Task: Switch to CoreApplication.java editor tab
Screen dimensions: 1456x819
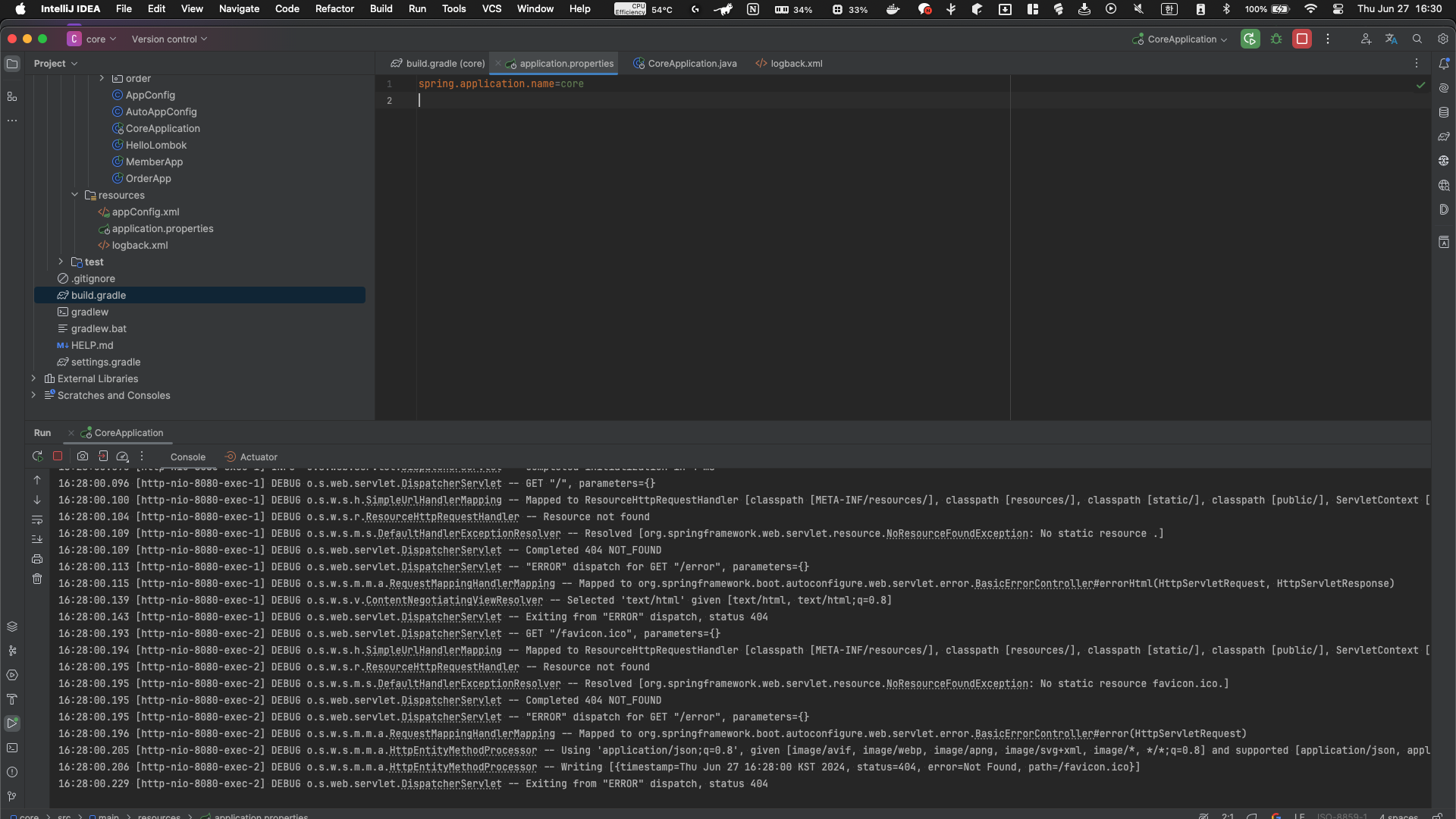Action: (685, 64)
